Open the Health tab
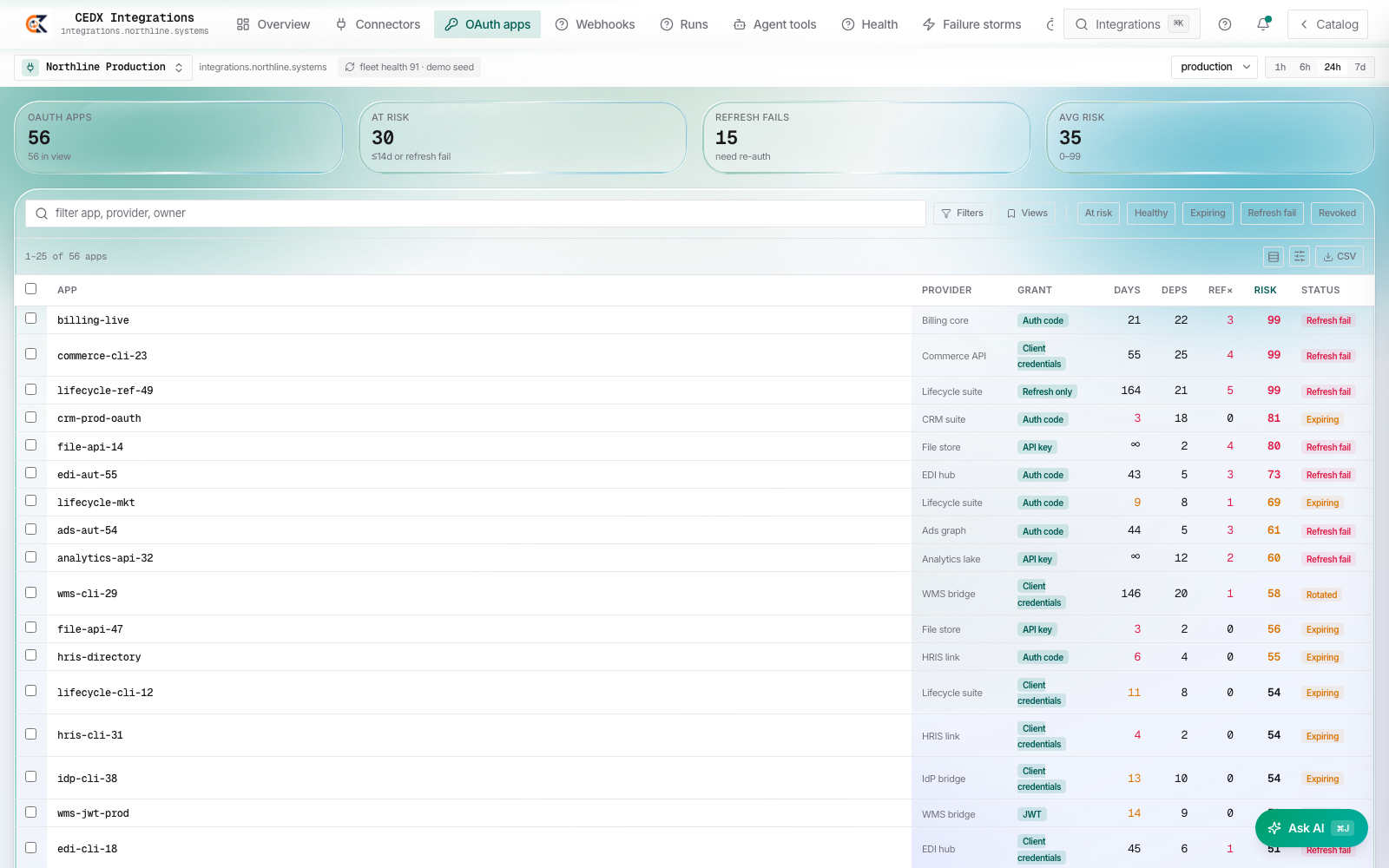 [x=870, y=24]
